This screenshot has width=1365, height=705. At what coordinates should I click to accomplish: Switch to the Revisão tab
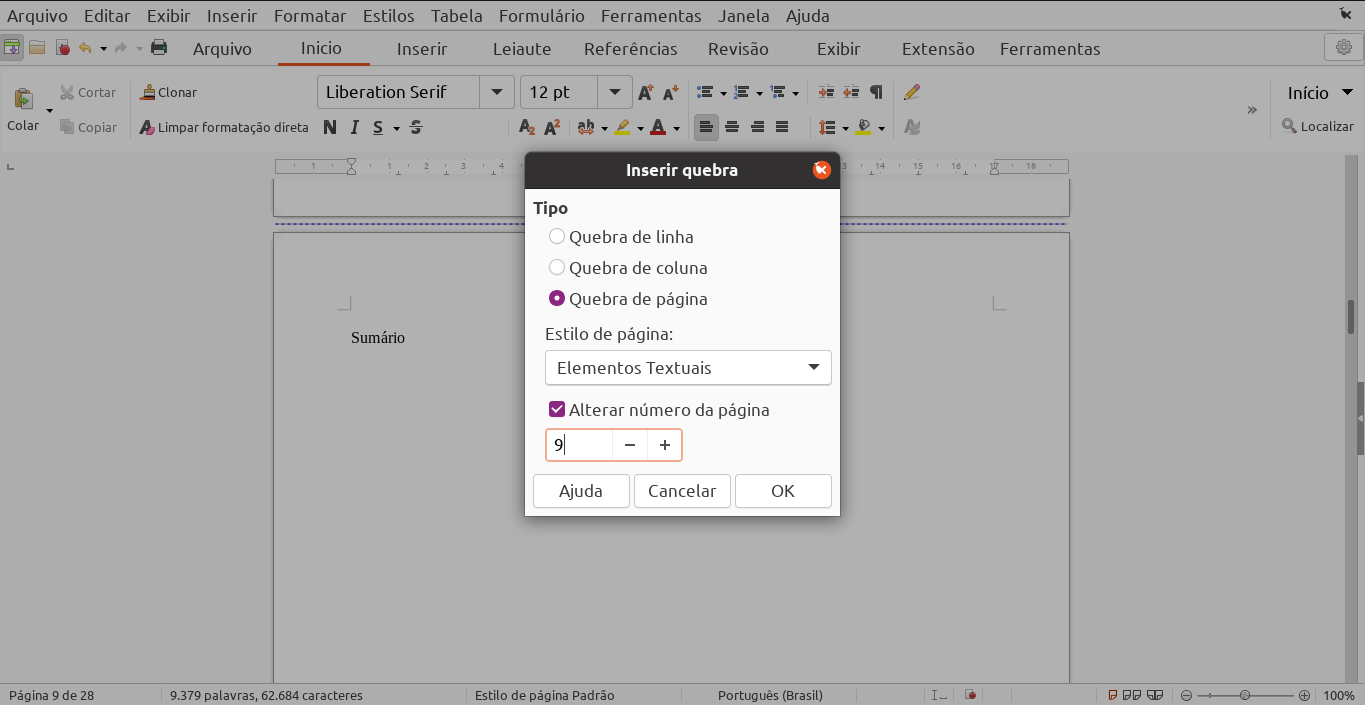pos(738,49)
